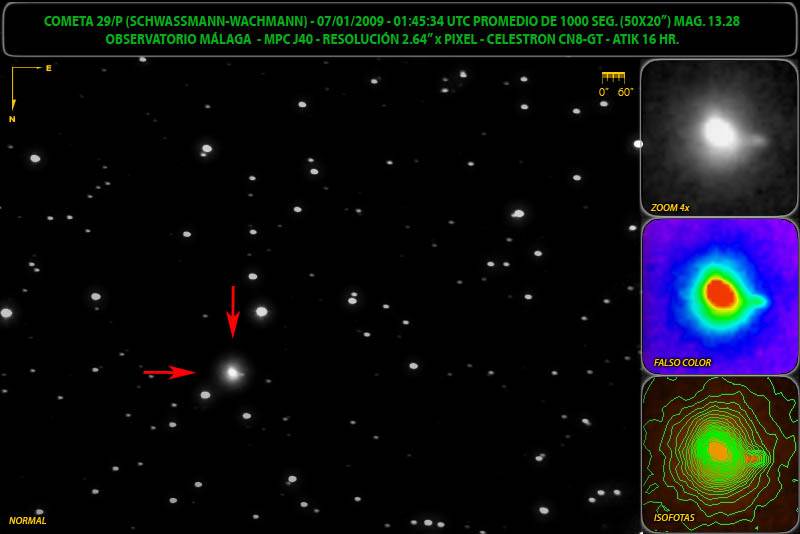This screenshot has width=800, height=534.
Task: Click the 0" to 60" scale bar
Action: (615, 85)
